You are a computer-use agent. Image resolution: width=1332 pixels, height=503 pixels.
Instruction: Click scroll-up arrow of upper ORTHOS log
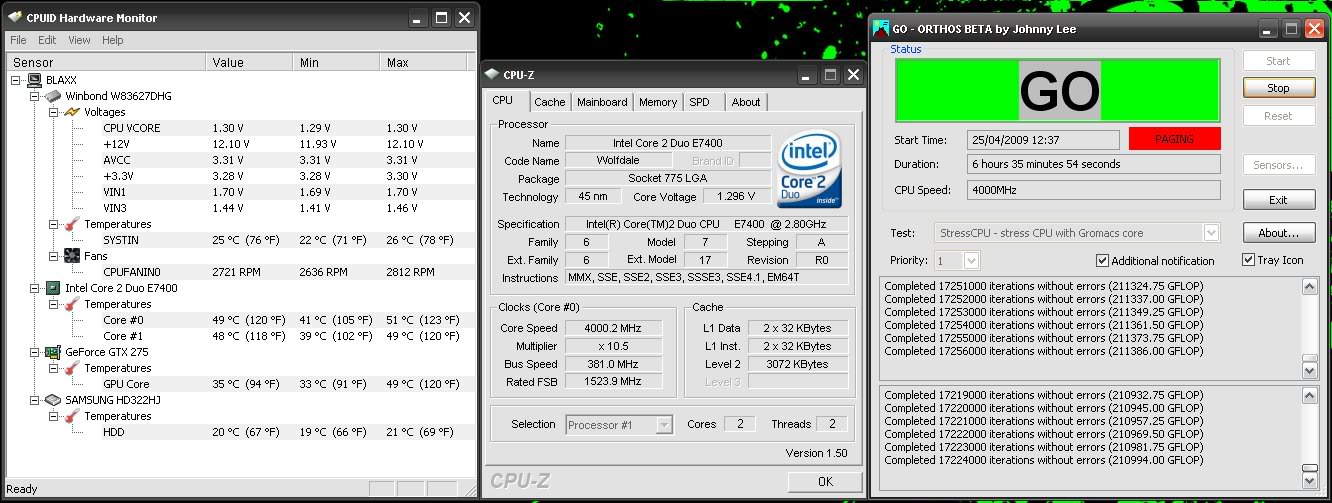click(x=1309, y=287)
